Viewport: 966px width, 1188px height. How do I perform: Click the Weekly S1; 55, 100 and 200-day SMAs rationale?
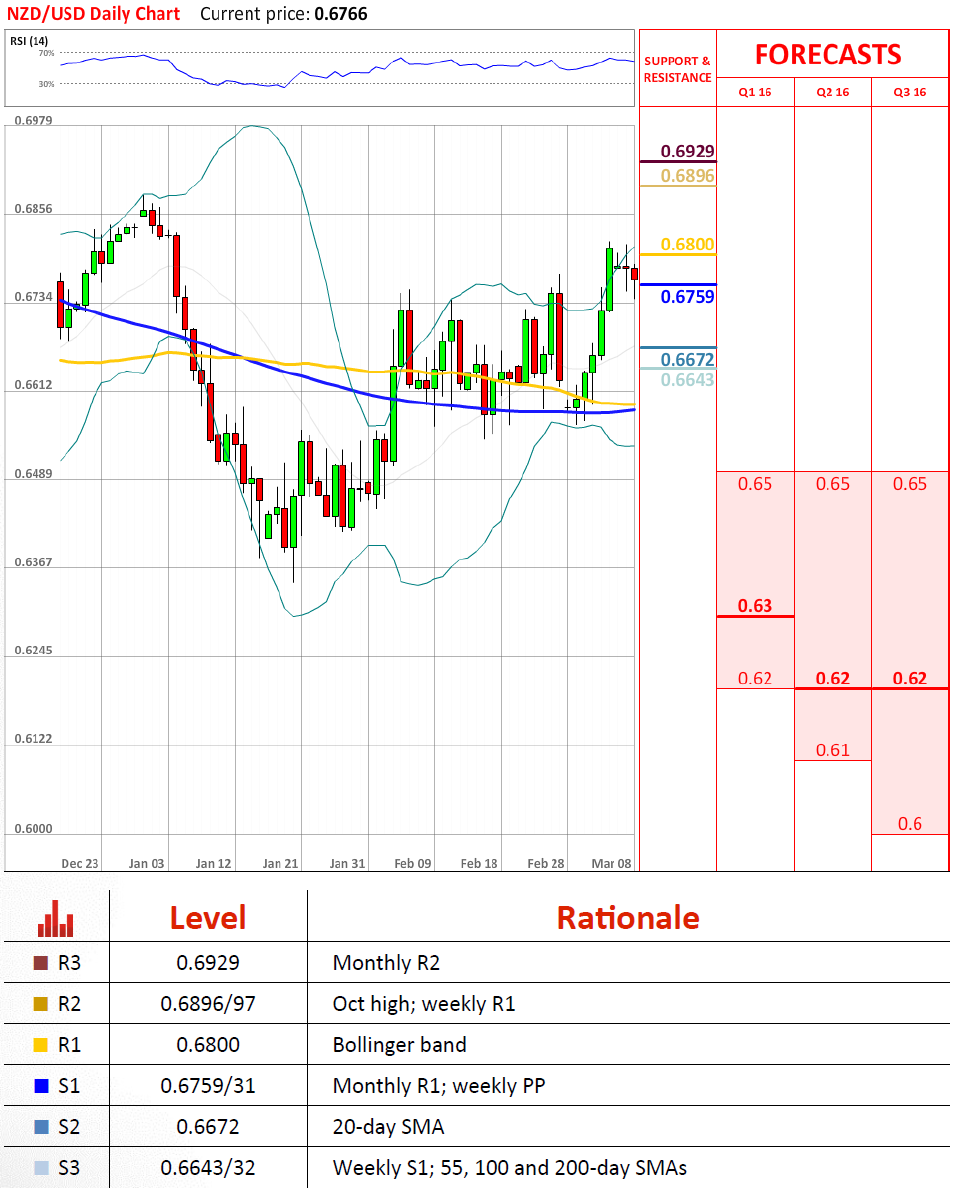pos(510,1167)
